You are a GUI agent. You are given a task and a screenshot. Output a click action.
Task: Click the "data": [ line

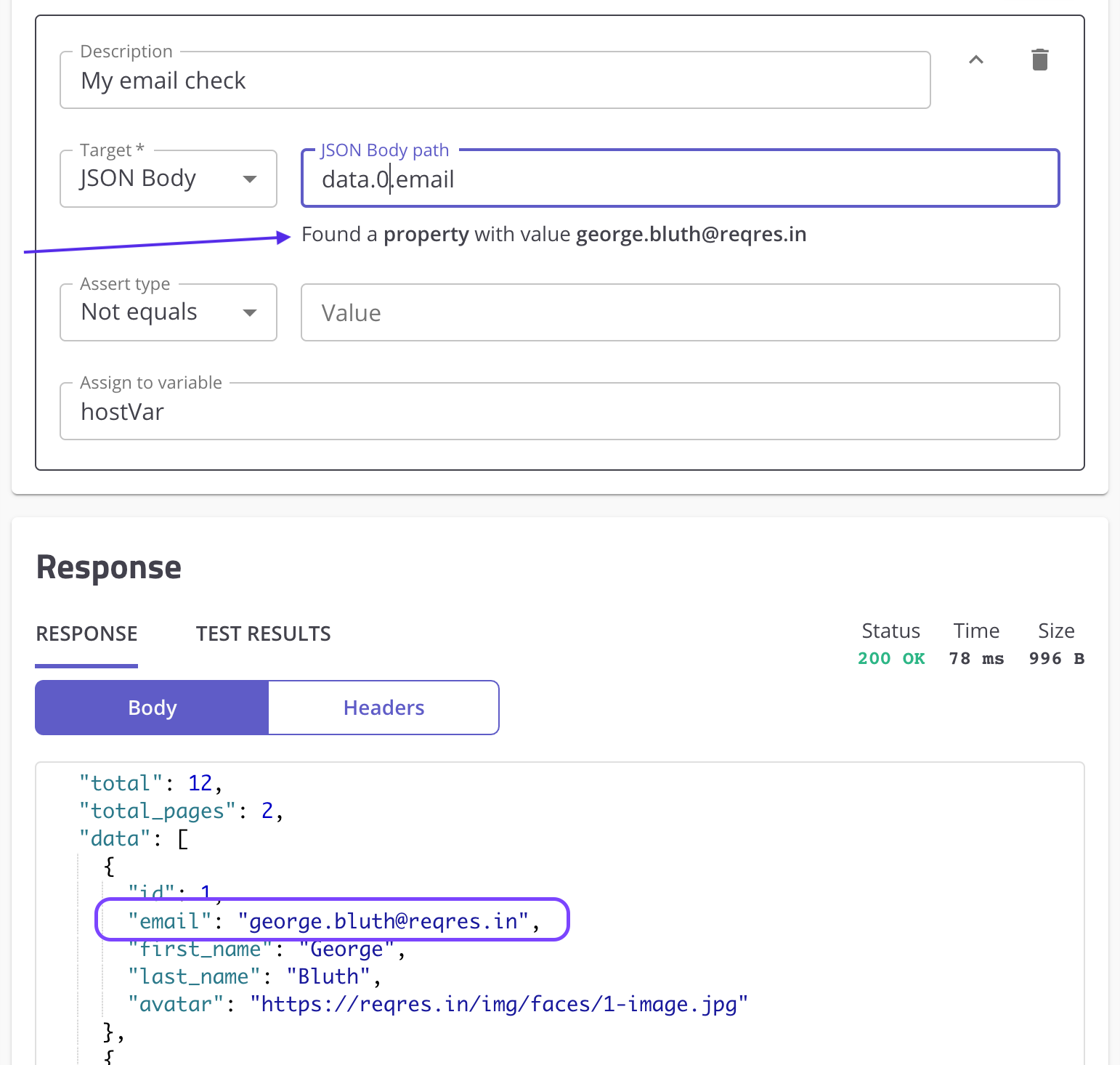pyautogui.click(x=134, y=838)
